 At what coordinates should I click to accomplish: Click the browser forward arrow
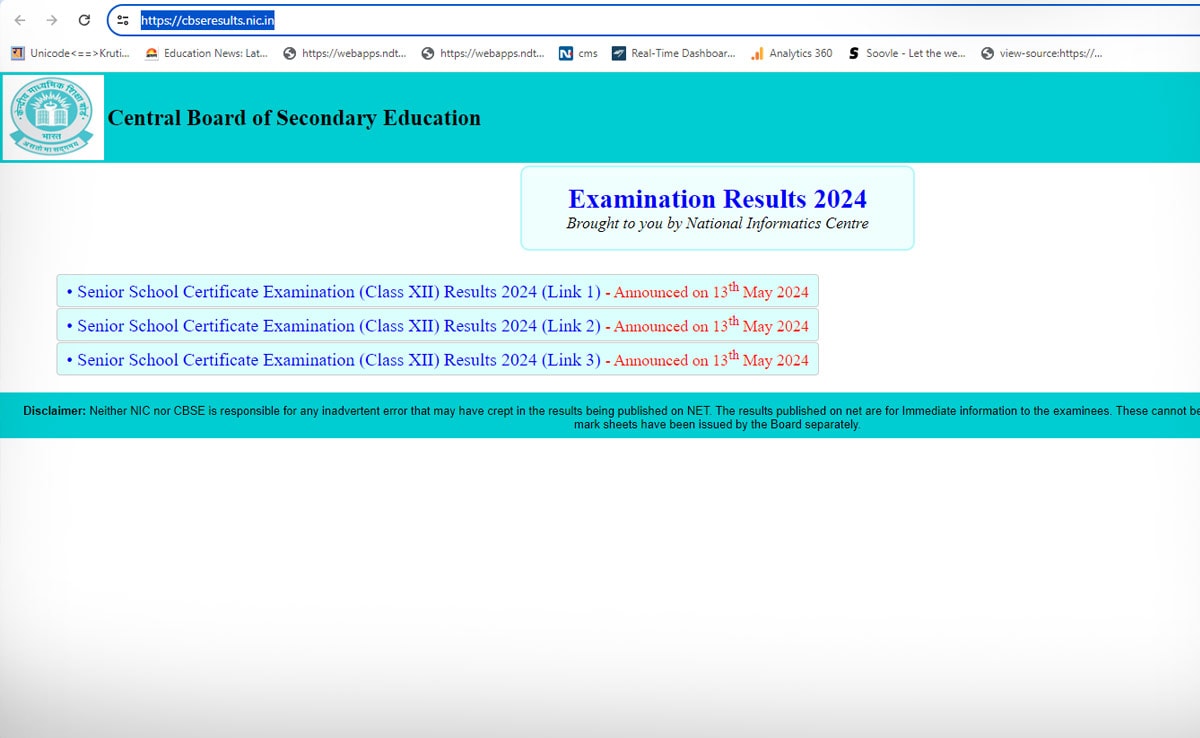pos(52,20)
